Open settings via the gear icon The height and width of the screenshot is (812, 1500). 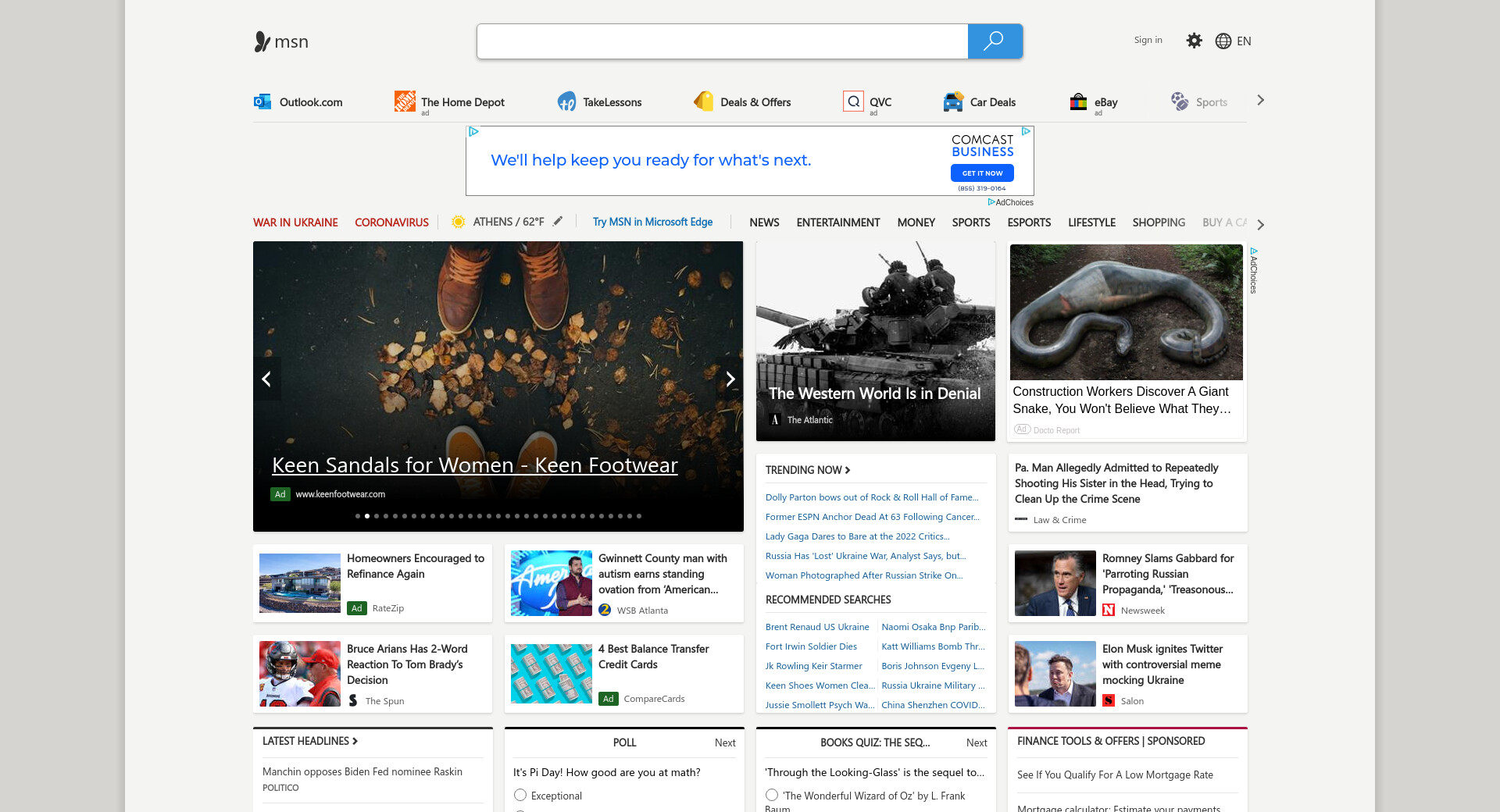1194,41
